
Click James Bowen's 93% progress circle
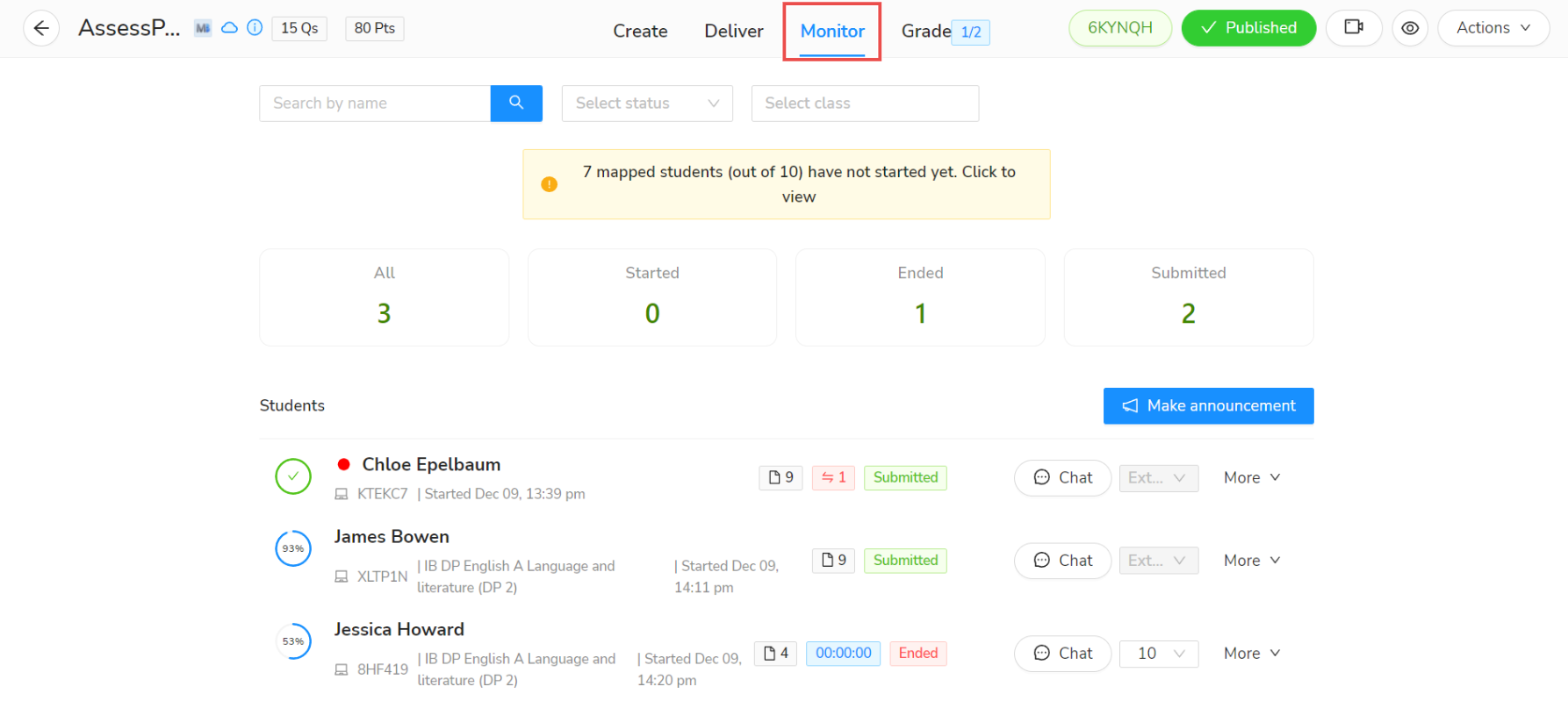point(293,548)
